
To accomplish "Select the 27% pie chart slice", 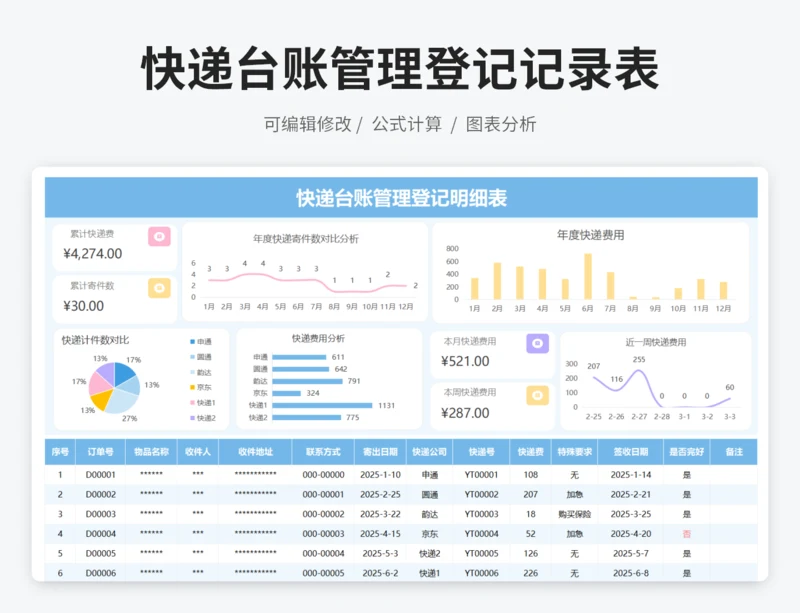I will click(122, 402).
